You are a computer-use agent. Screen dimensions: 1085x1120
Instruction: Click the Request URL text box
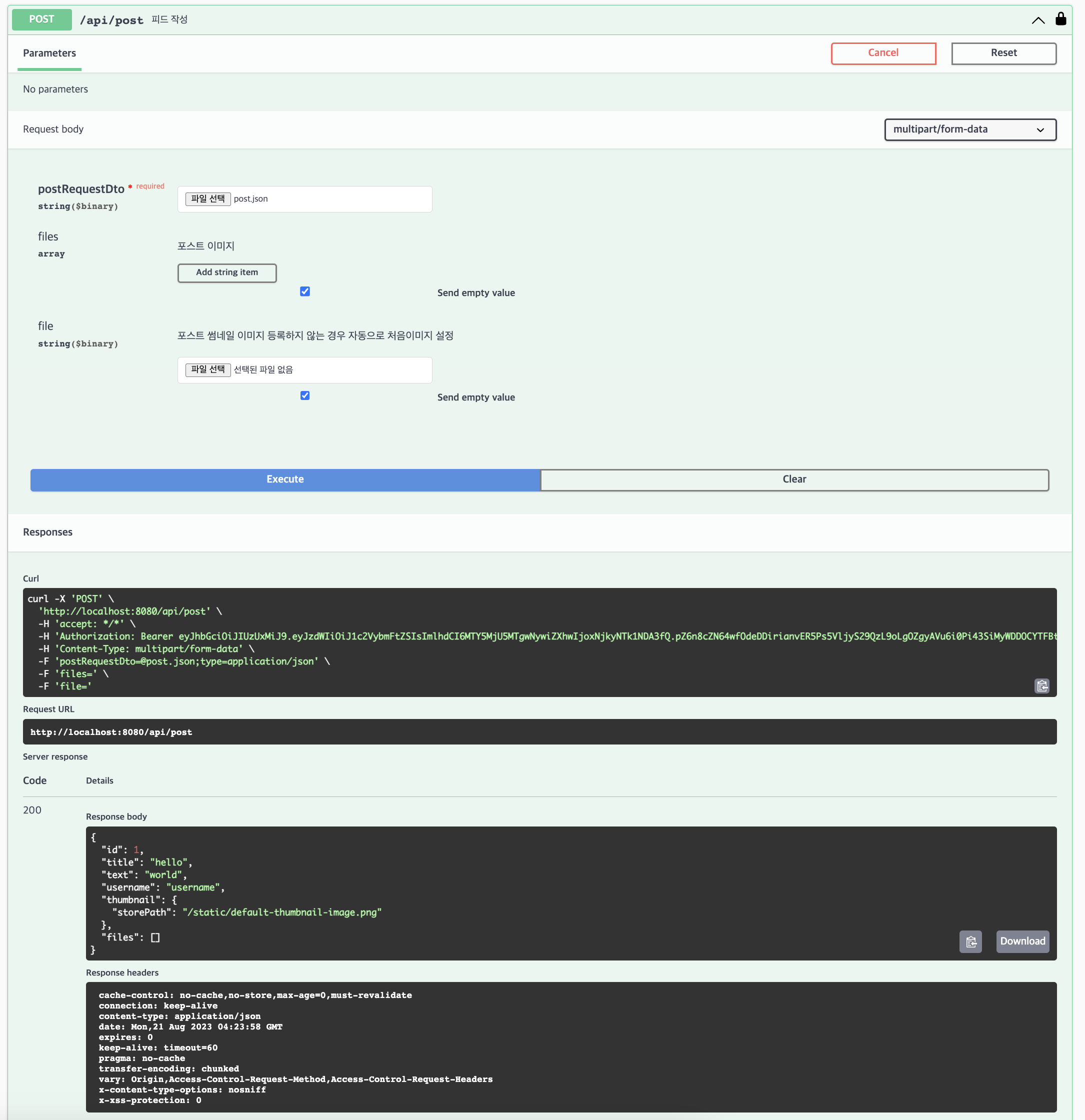tap(539, 732)
